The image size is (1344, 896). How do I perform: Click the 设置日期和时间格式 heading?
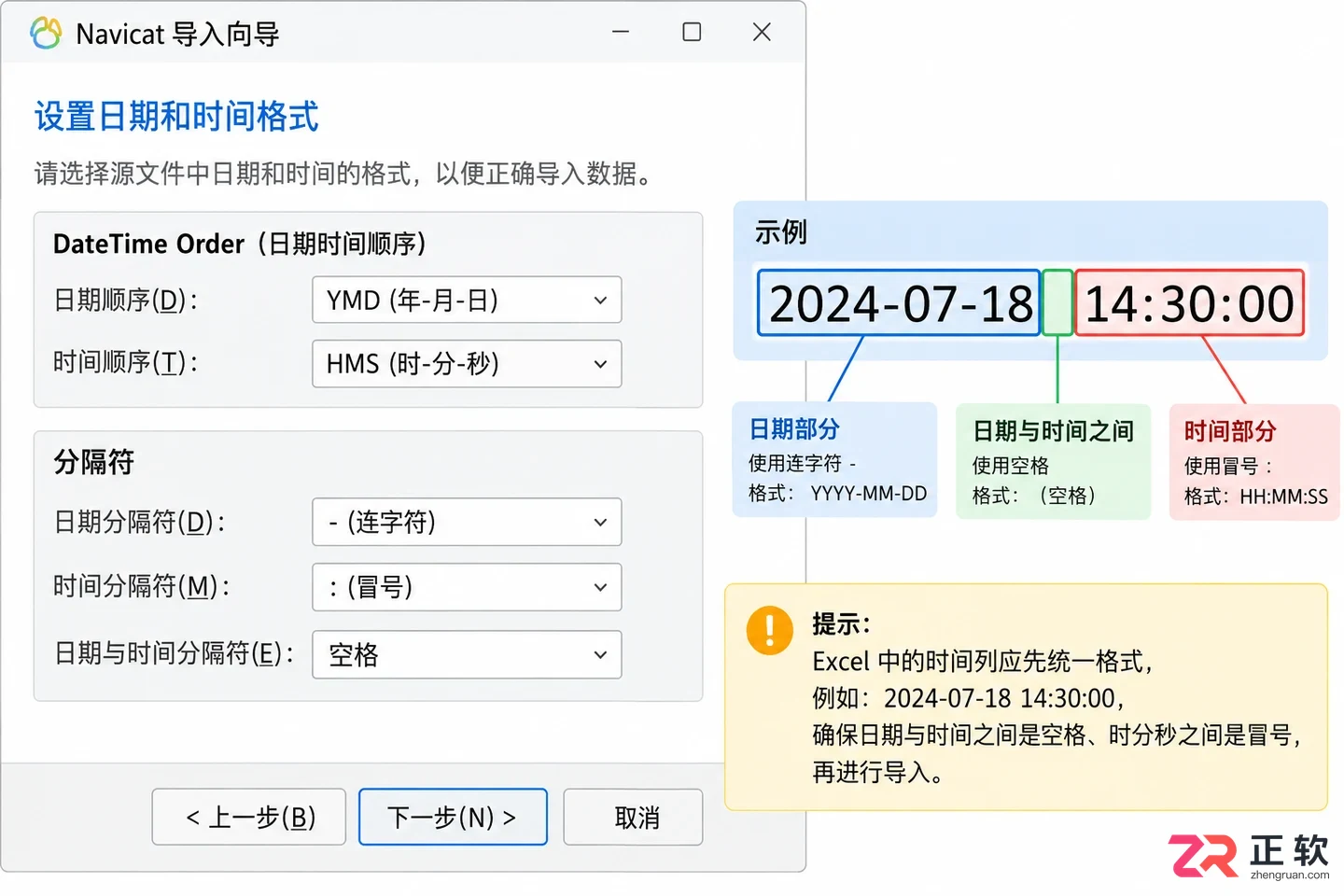pos(176,117)
